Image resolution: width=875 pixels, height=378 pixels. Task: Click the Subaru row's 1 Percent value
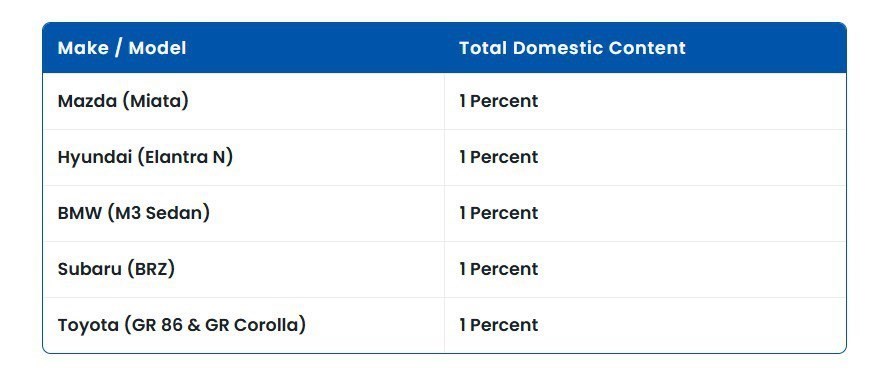pyautogui.click(x=499, y=269)
